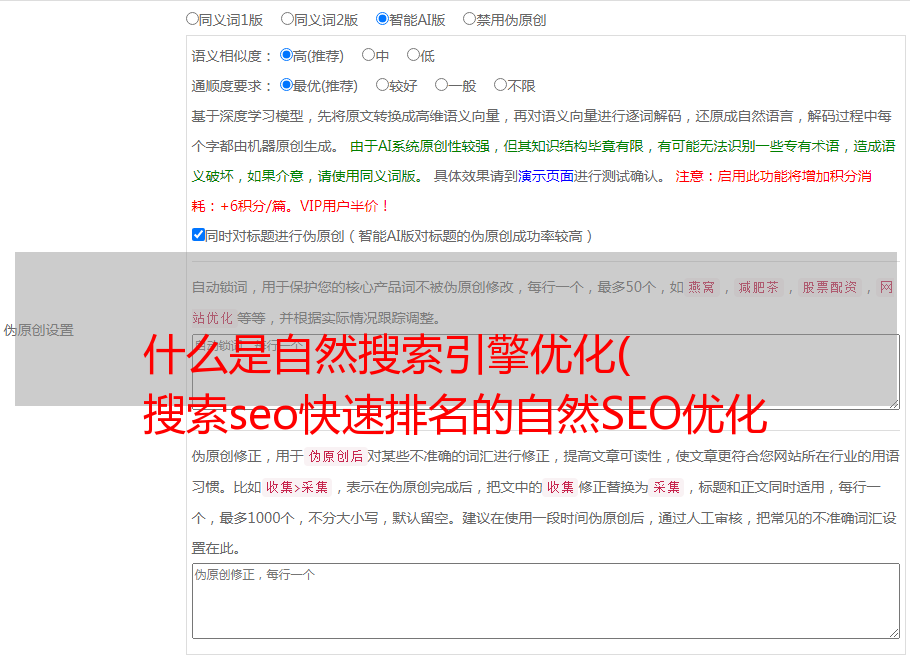This screenshot has width=911, height=658.
Task: Set 语义相似度 to 高(推荐)
Action: tap(286, 55)
